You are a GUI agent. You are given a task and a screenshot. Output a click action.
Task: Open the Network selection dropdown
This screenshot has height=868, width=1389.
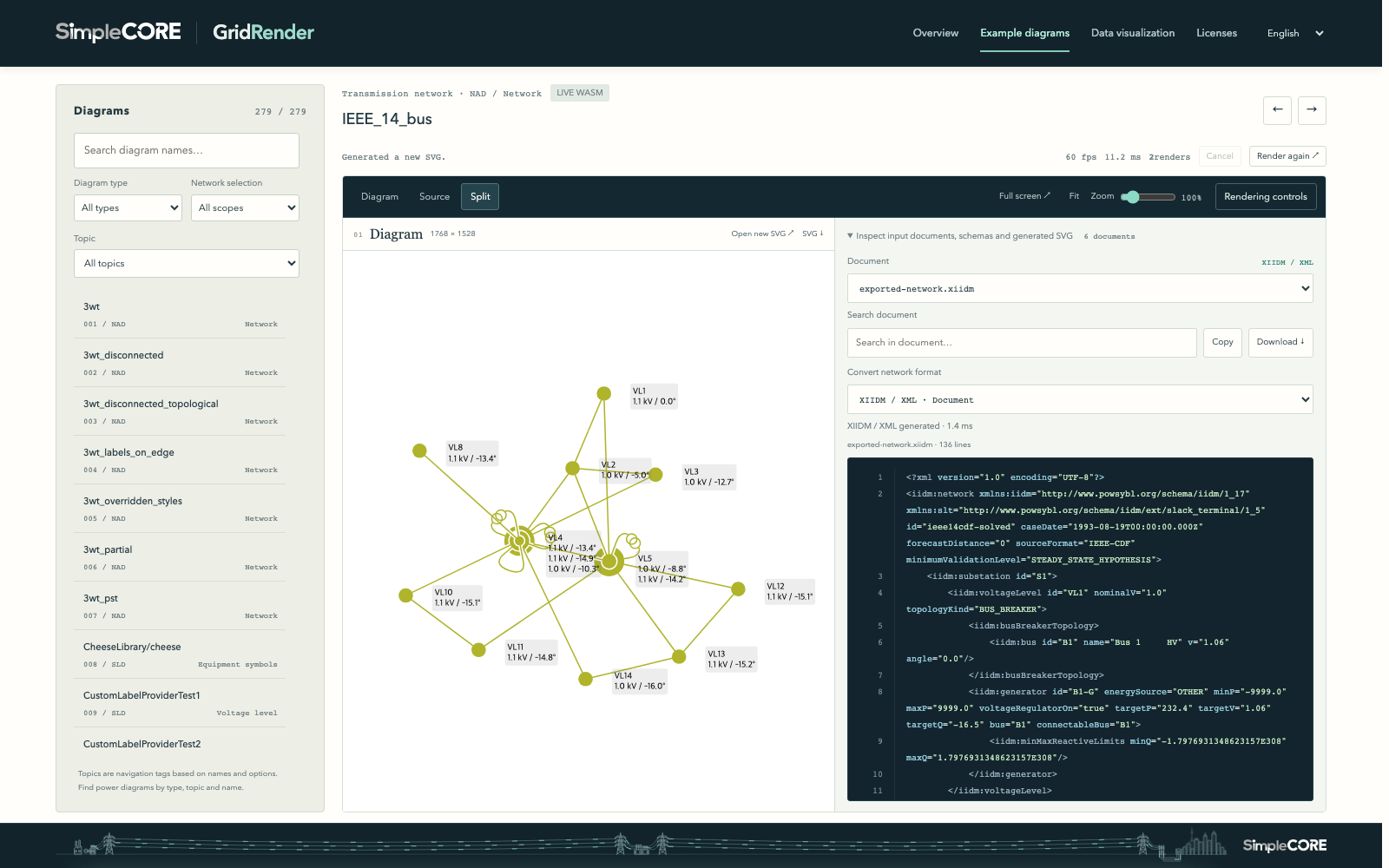pyautogui.click(x=245, y=207)
